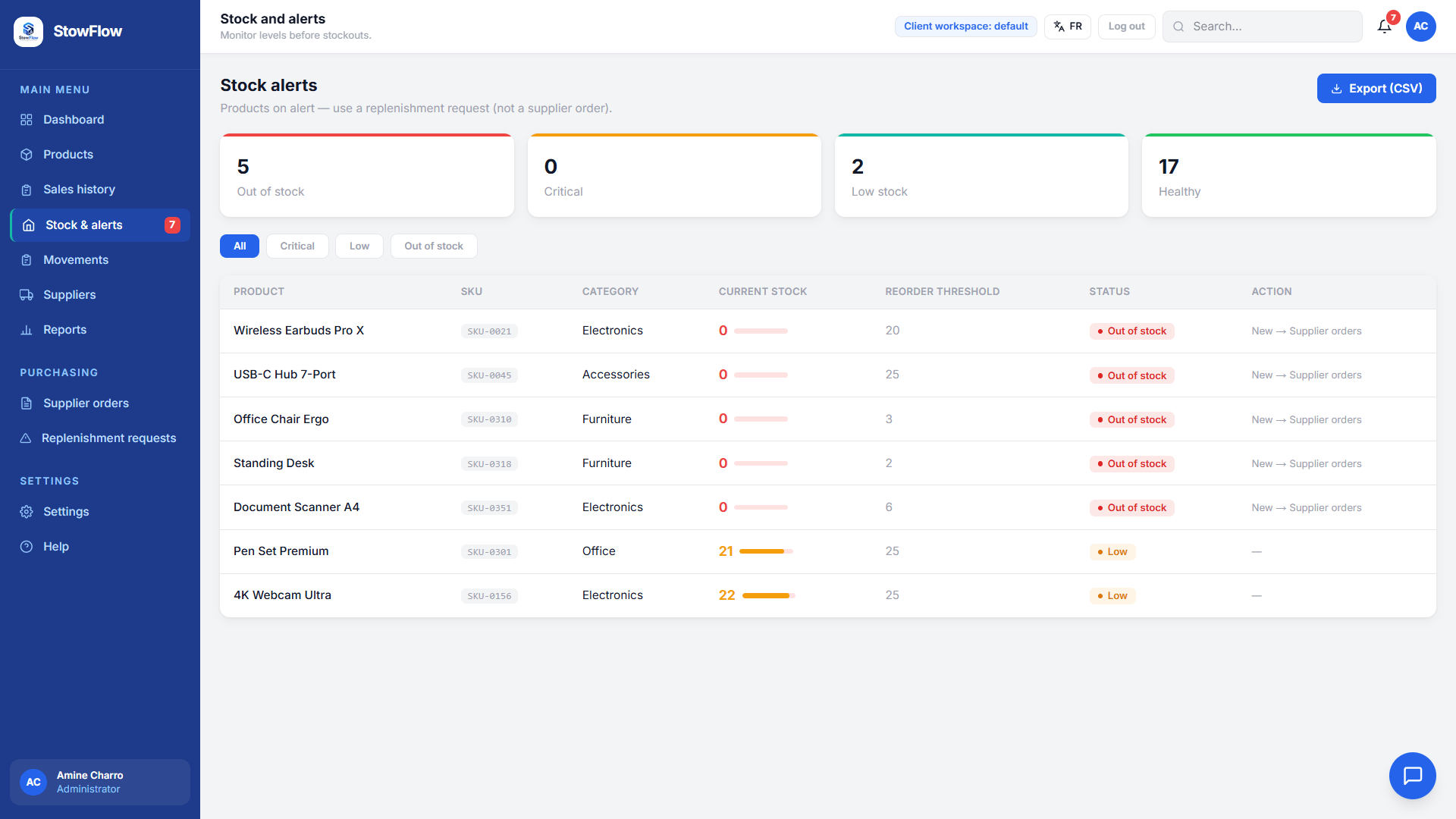Click the Stock & alerts badge 7
Viewport: 1456px width, 819px height.
click(172, 225)
